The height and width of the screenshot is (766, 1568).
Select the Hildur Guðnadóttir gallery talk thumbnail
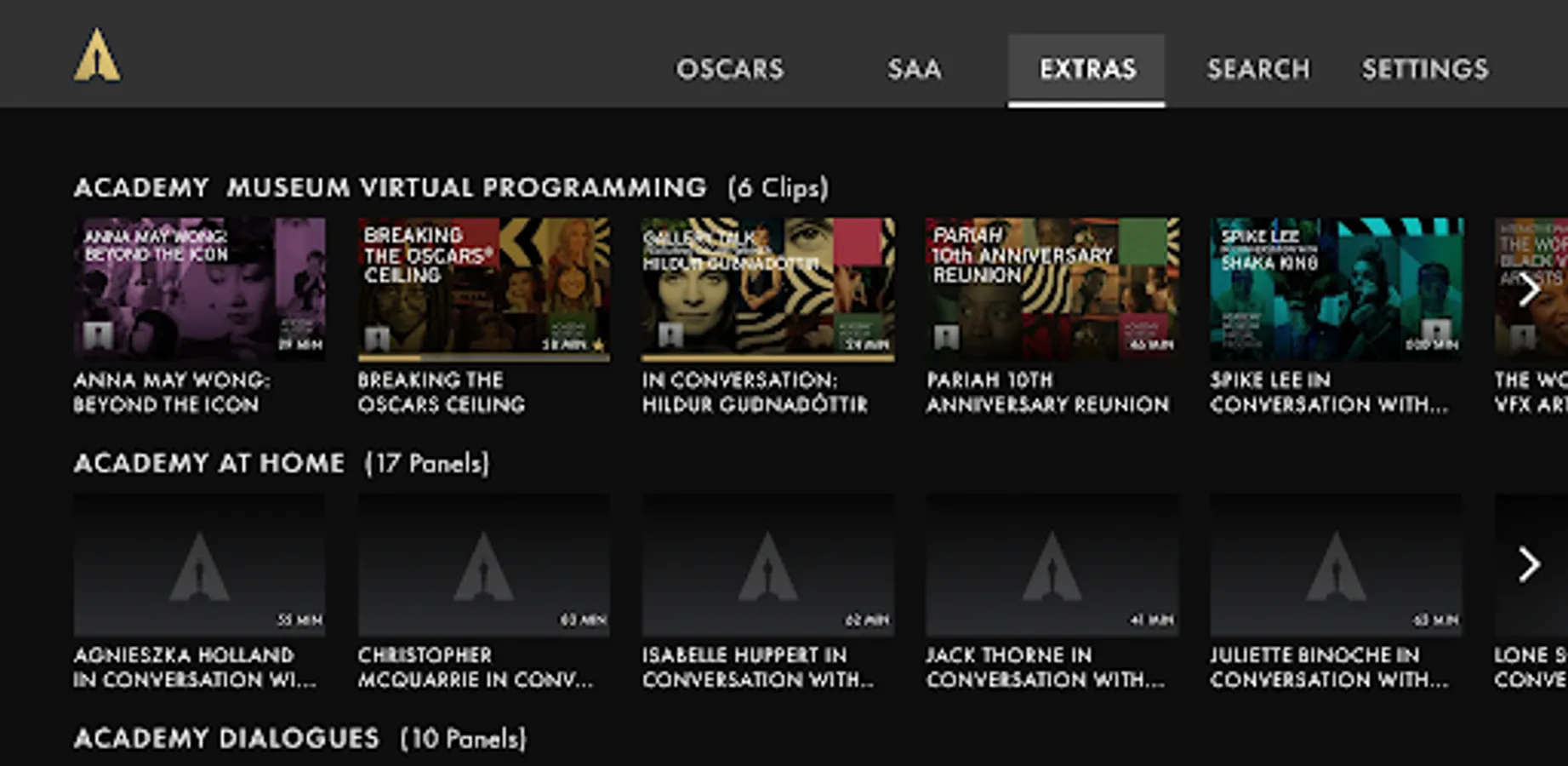point(767,288)
